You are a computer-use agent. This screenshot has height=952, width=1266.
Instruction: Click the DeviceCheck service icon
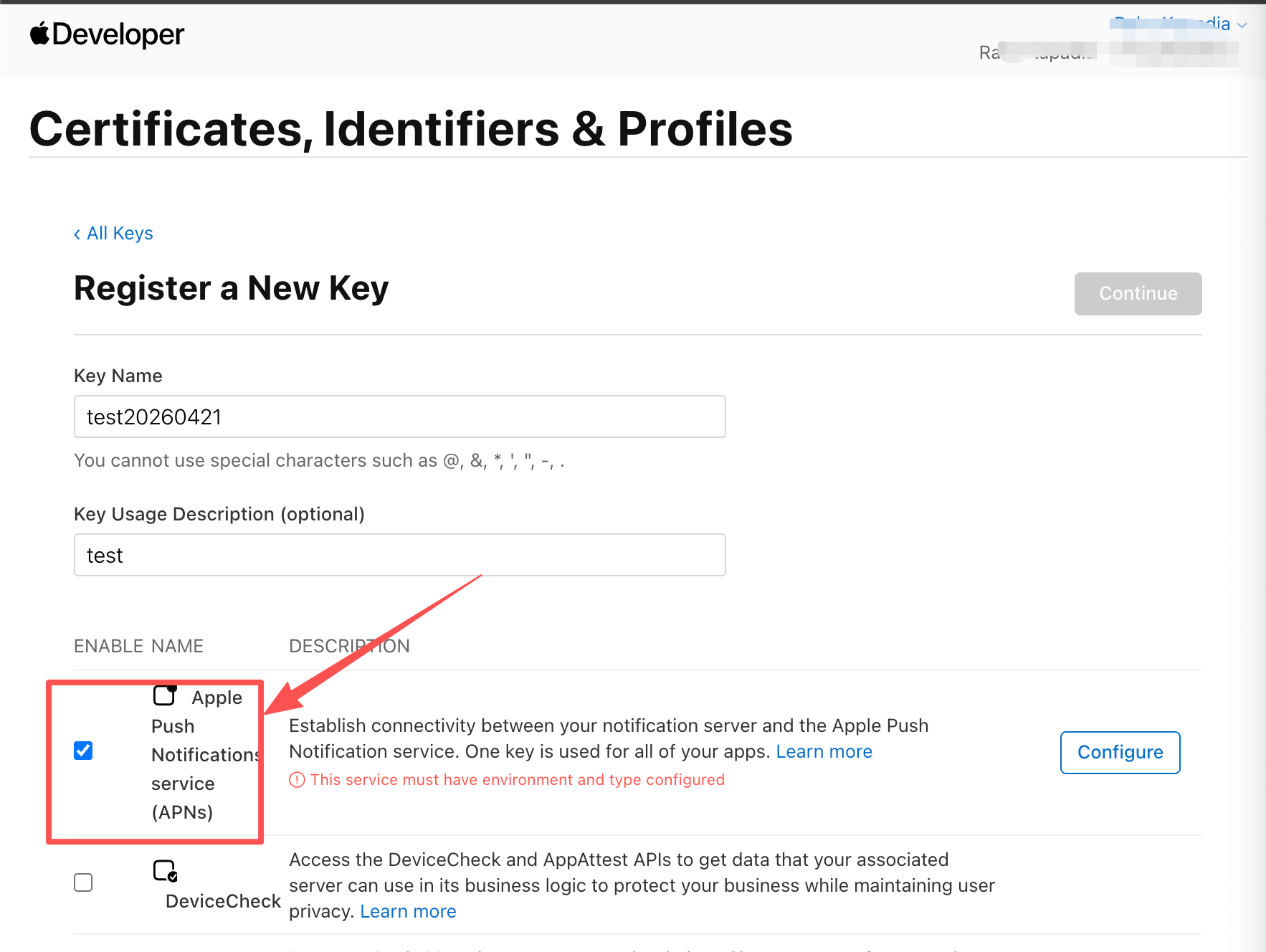(165, 870)
